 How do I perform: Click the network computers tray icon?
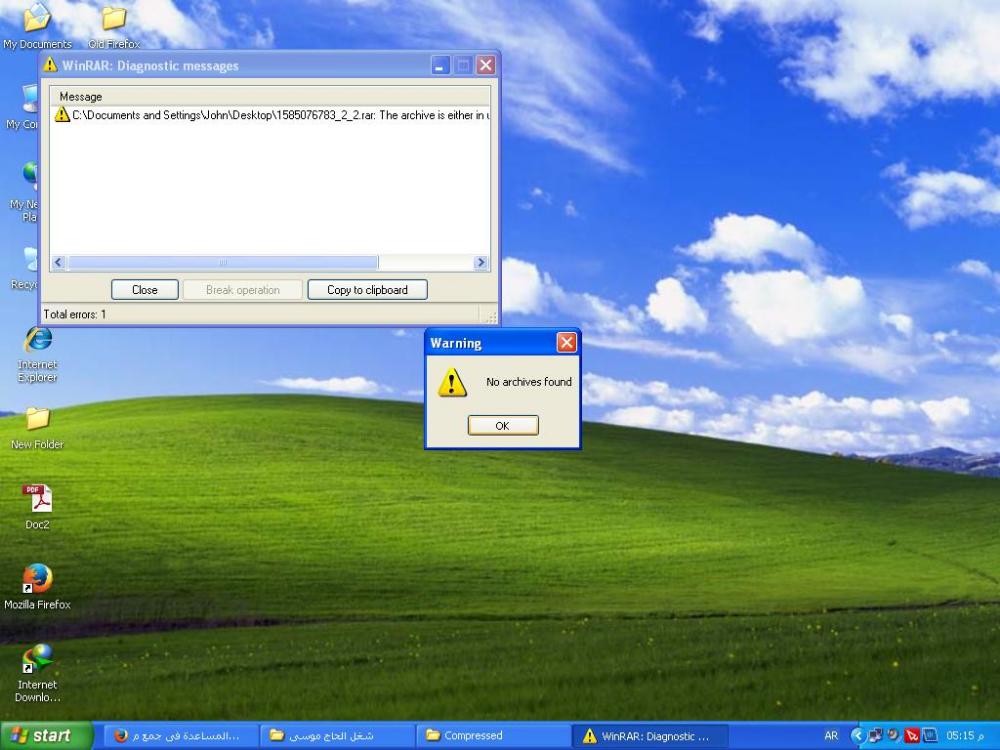876,735
